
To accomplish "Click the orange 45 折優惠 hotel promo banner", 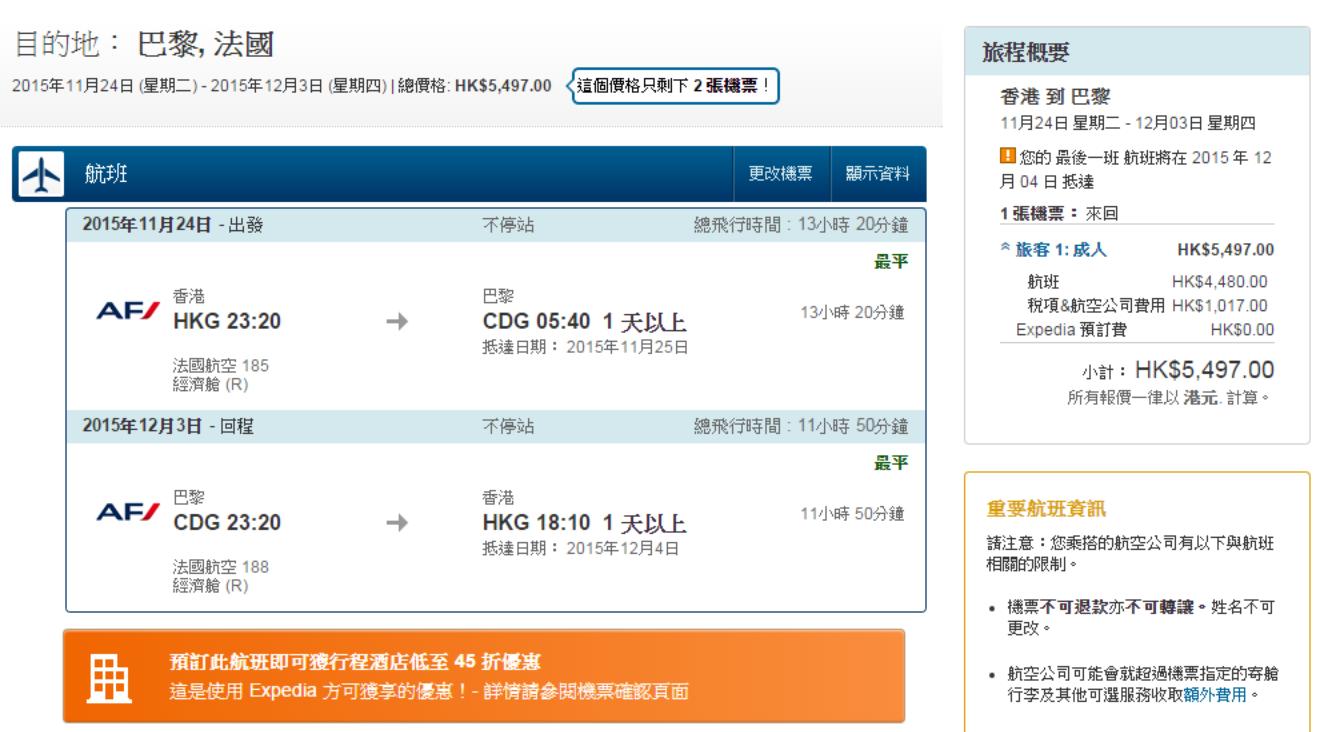I will coord(484,676).
